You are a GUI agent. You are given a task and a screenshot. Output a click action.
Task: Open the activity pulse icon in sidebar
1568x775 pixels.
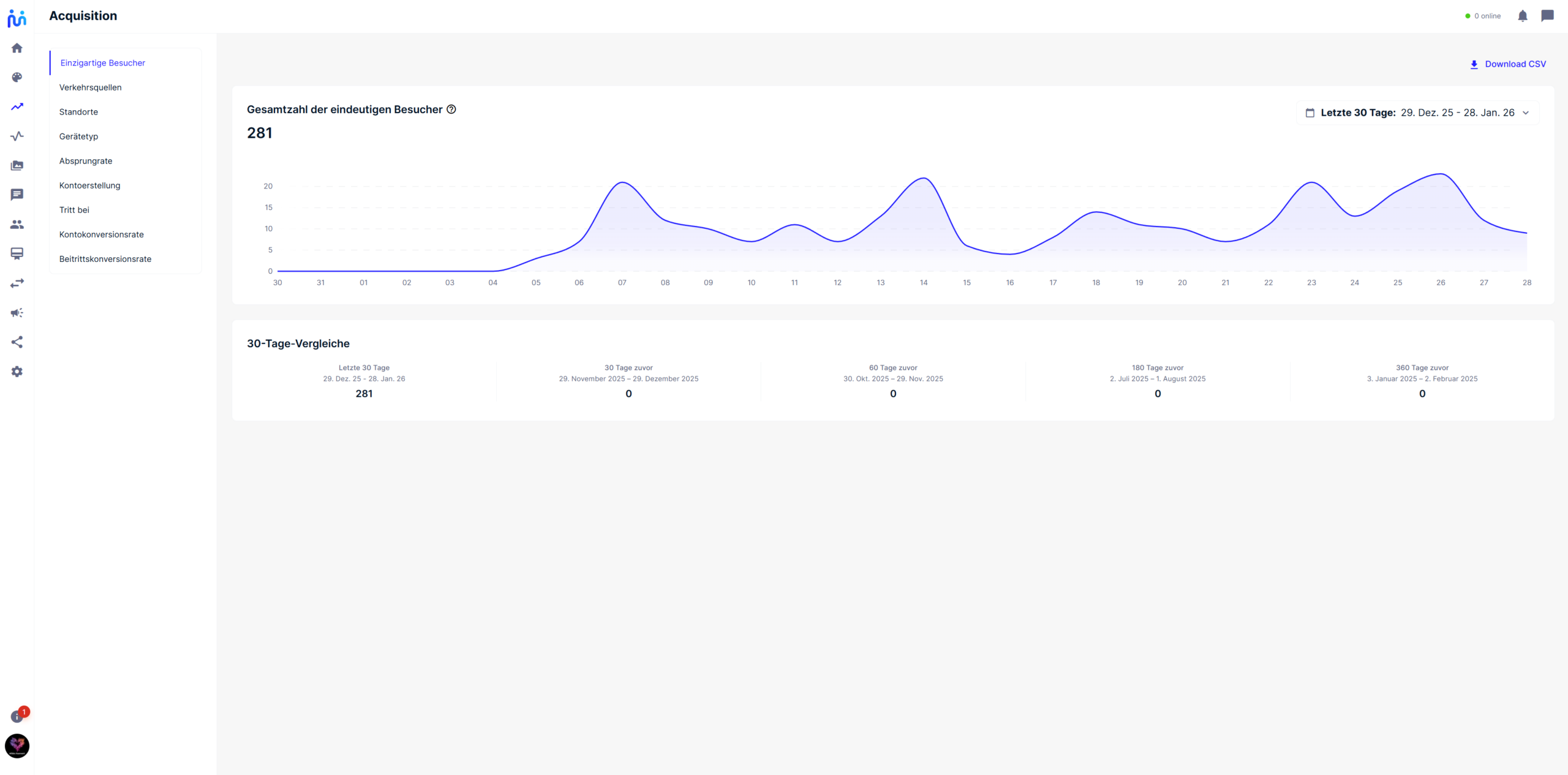pyautogui.click(x=17, y=136)
